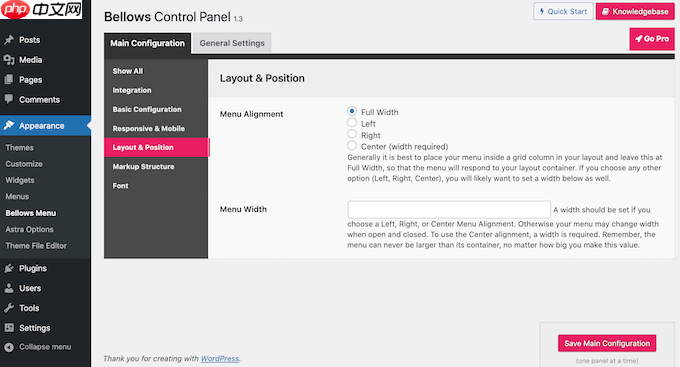Open the Media library icon
680x367 pixels.
point(9,60)
